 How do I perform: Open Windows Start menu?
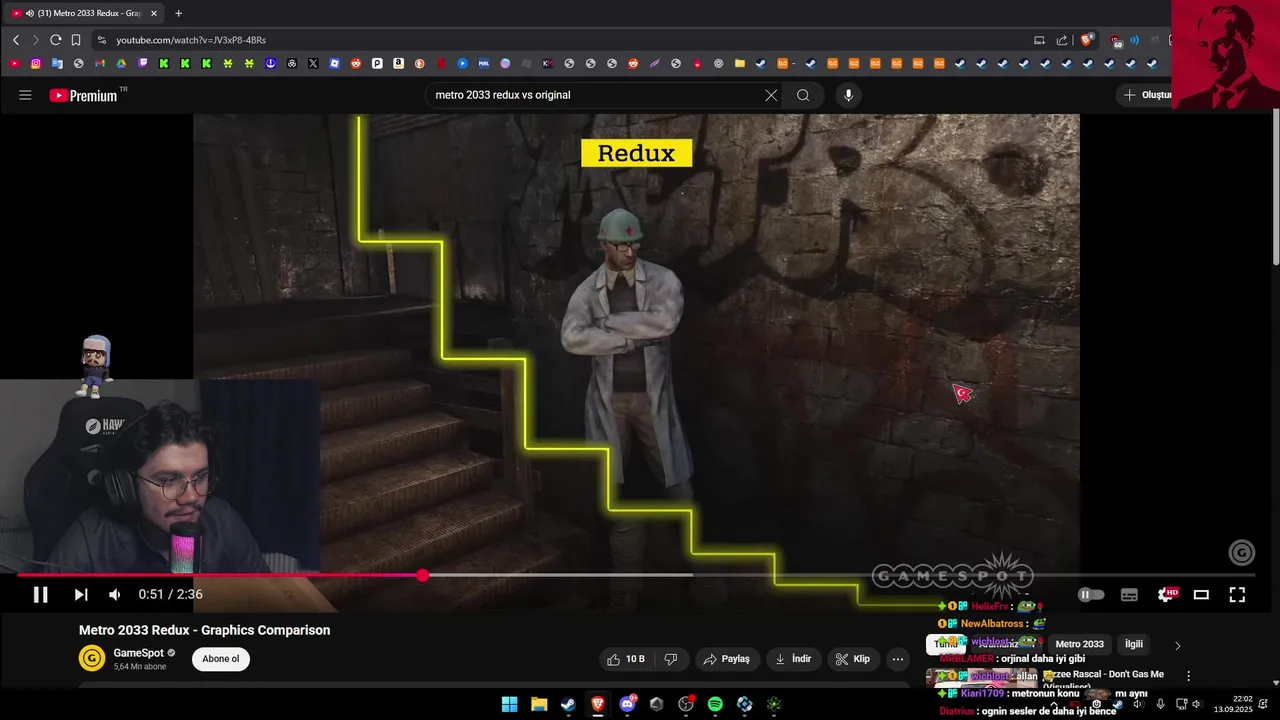pos(510,704)
